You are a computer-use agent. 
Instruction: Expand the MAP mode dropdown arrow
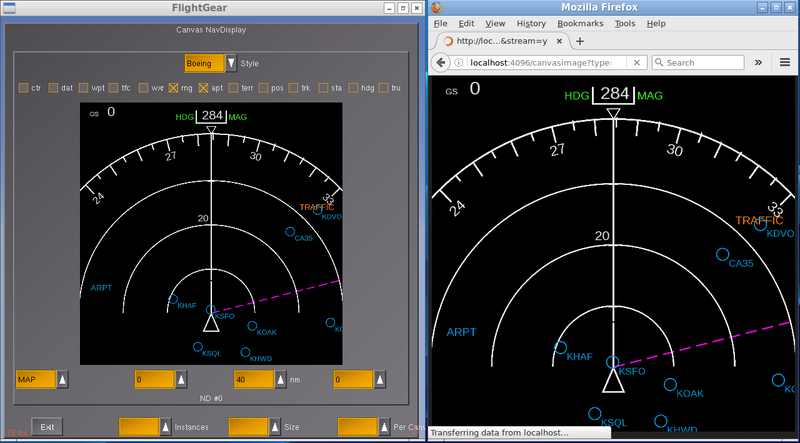(x=62, y=380)
